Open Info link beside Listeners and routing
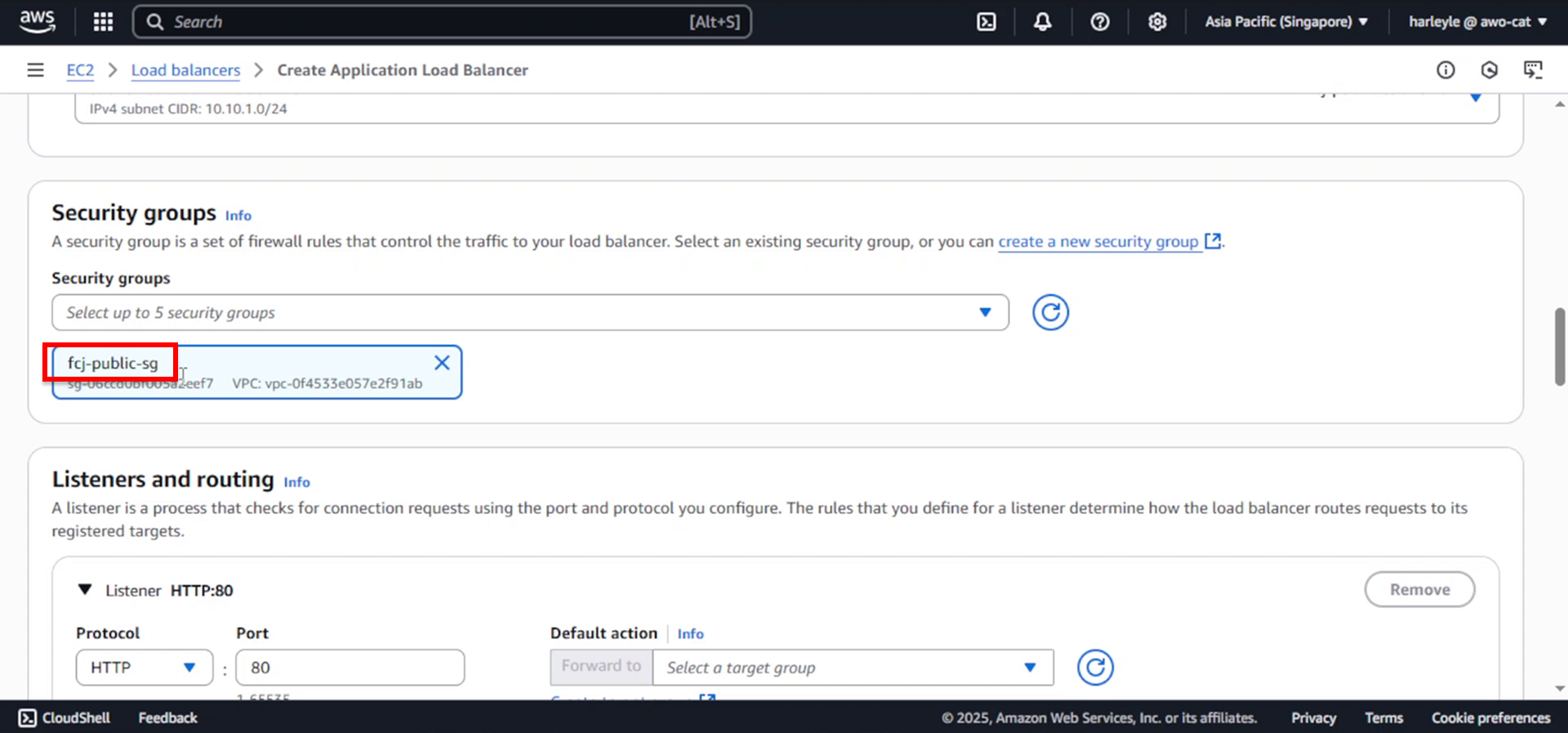Viewport: 1568px width, 733px height. tap(296, 482)
